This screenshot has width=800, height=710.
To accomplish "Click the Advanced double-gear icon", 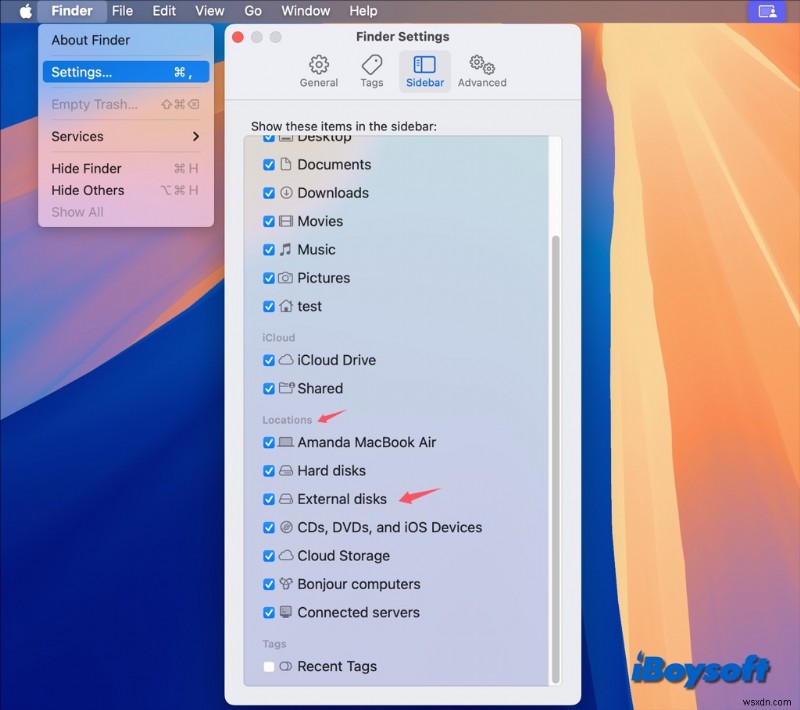I will (x=482, y=65).
